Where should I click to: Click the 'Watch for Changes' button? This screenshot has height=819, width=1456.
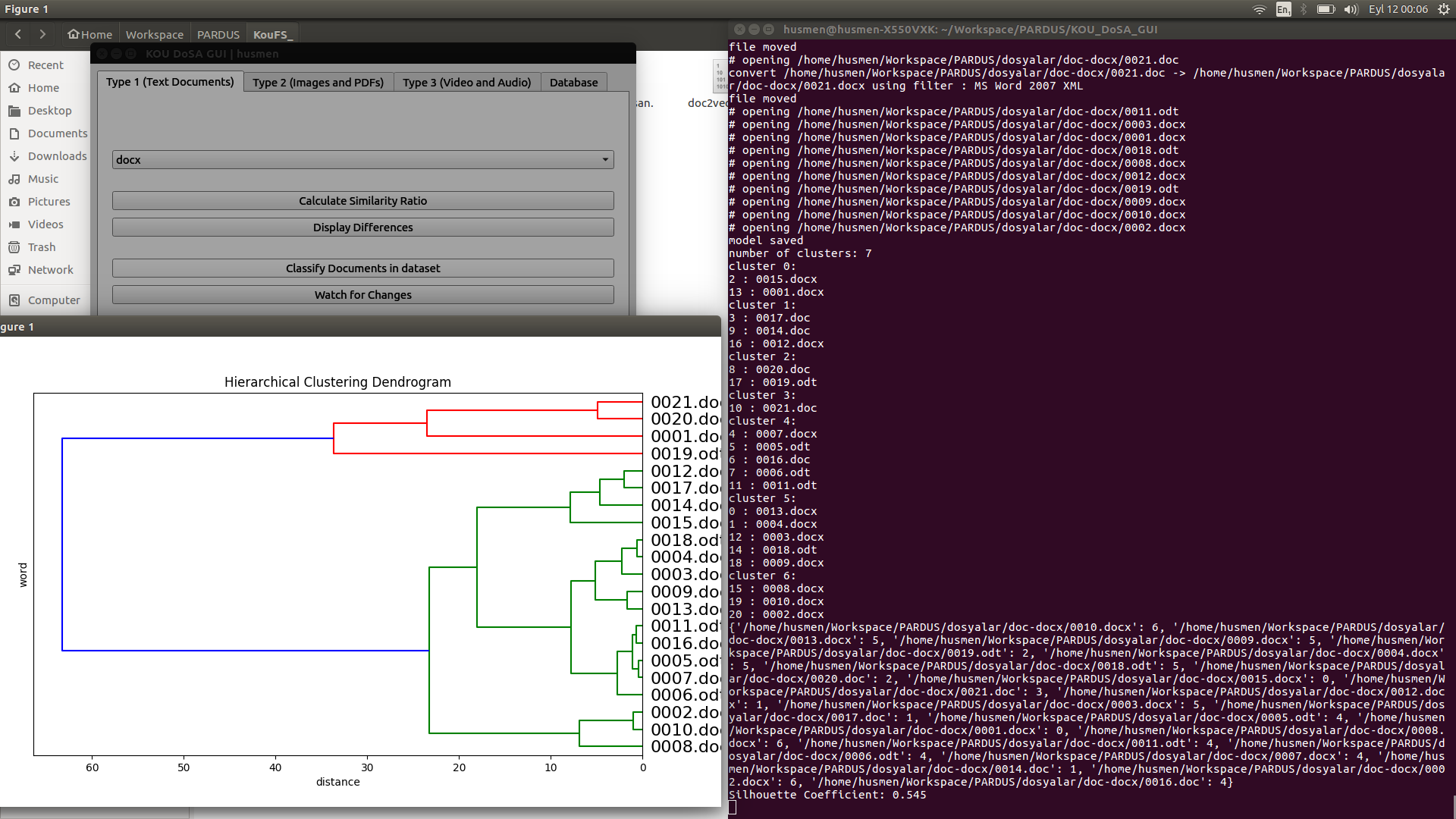coord(362,294)
